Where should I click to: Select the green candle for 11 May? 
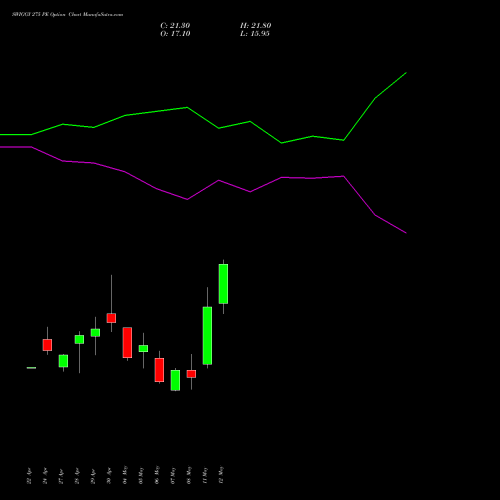tap(207, 335)
